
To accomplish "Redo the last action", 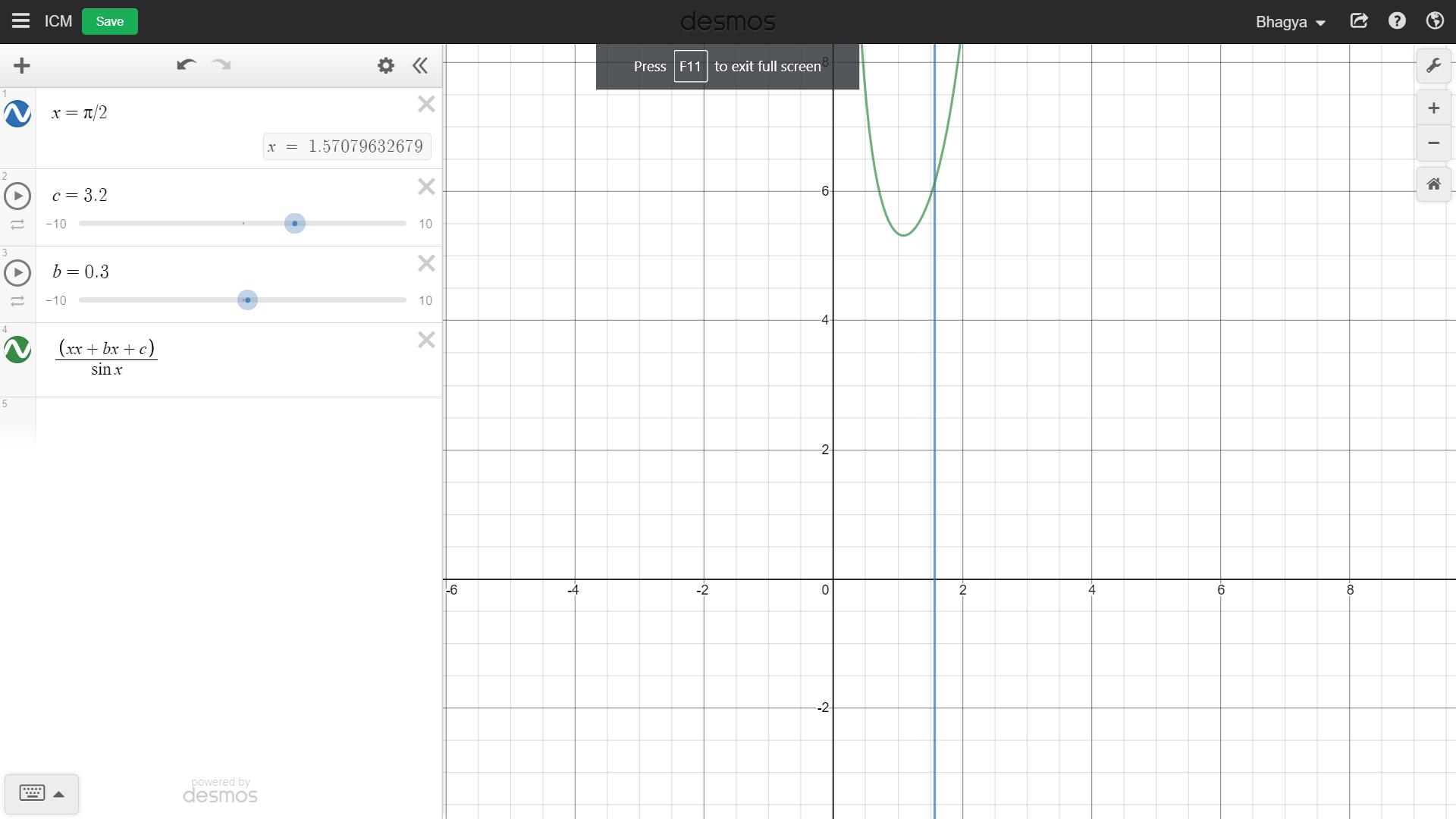I will pos(221,65).
